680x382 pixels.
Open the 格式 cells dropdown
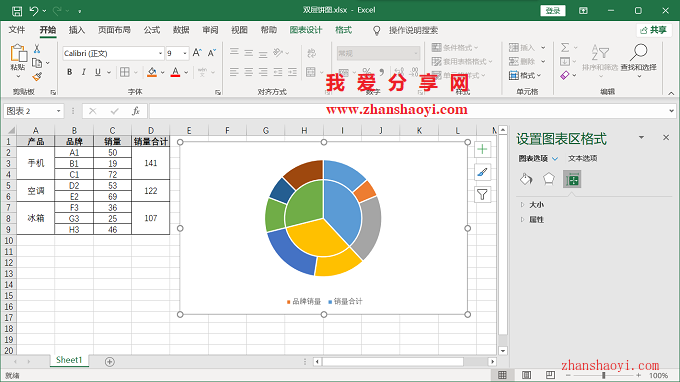(x=526, y=75)
